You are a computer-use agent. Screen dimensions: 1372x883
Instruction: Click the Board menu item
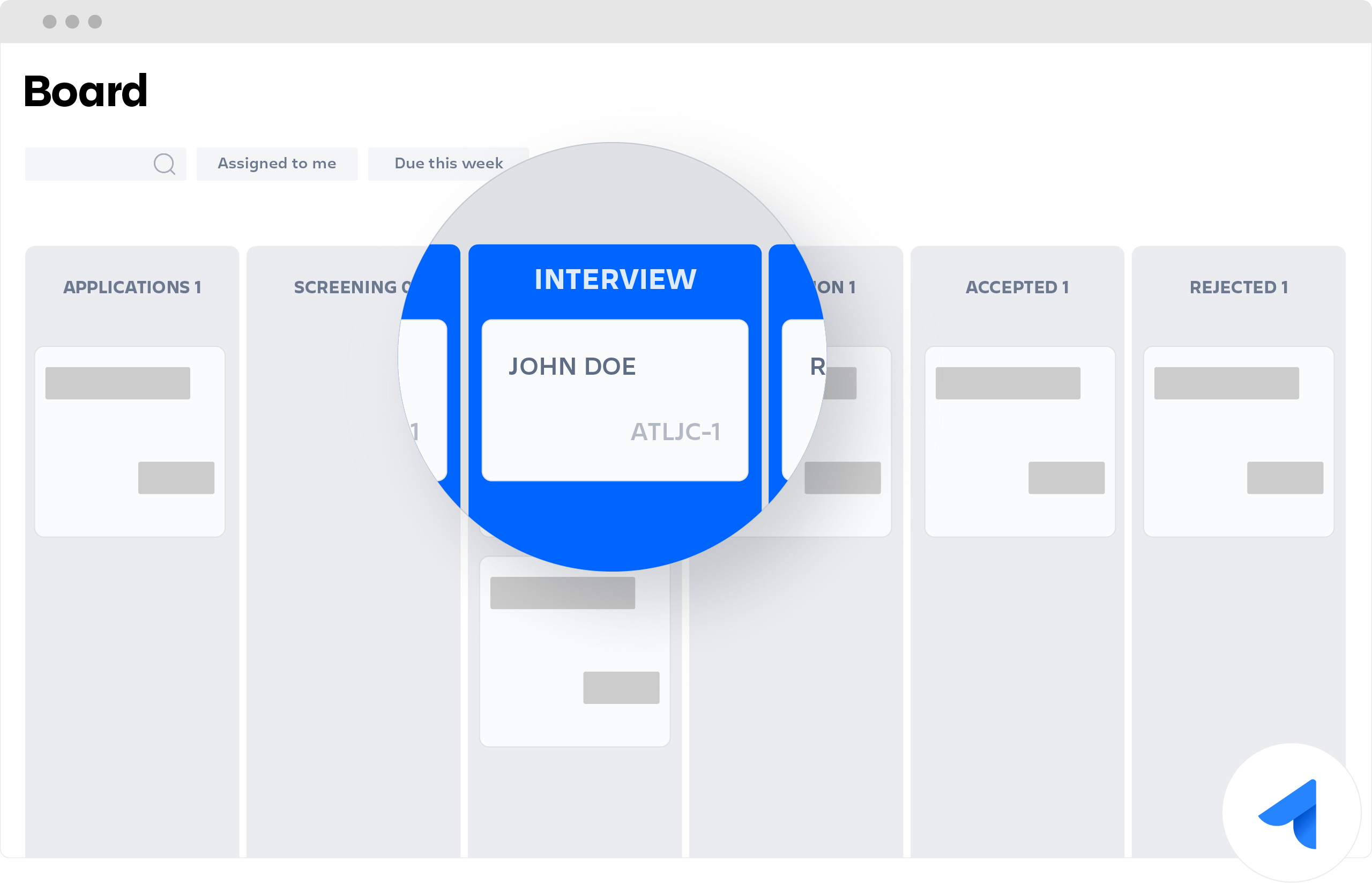(x=84, y=90)
